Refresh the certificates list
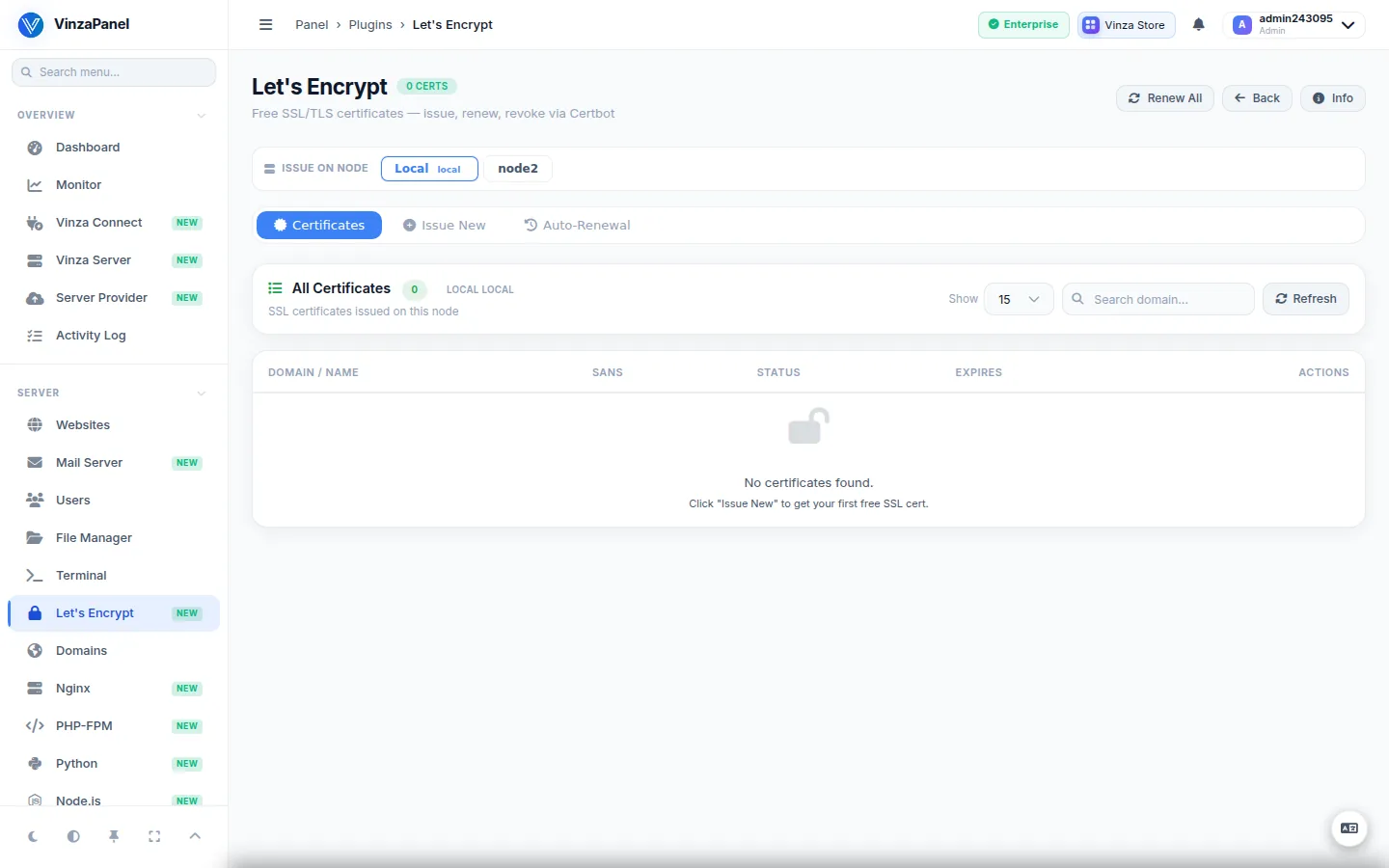 [x=1306, y=299]
